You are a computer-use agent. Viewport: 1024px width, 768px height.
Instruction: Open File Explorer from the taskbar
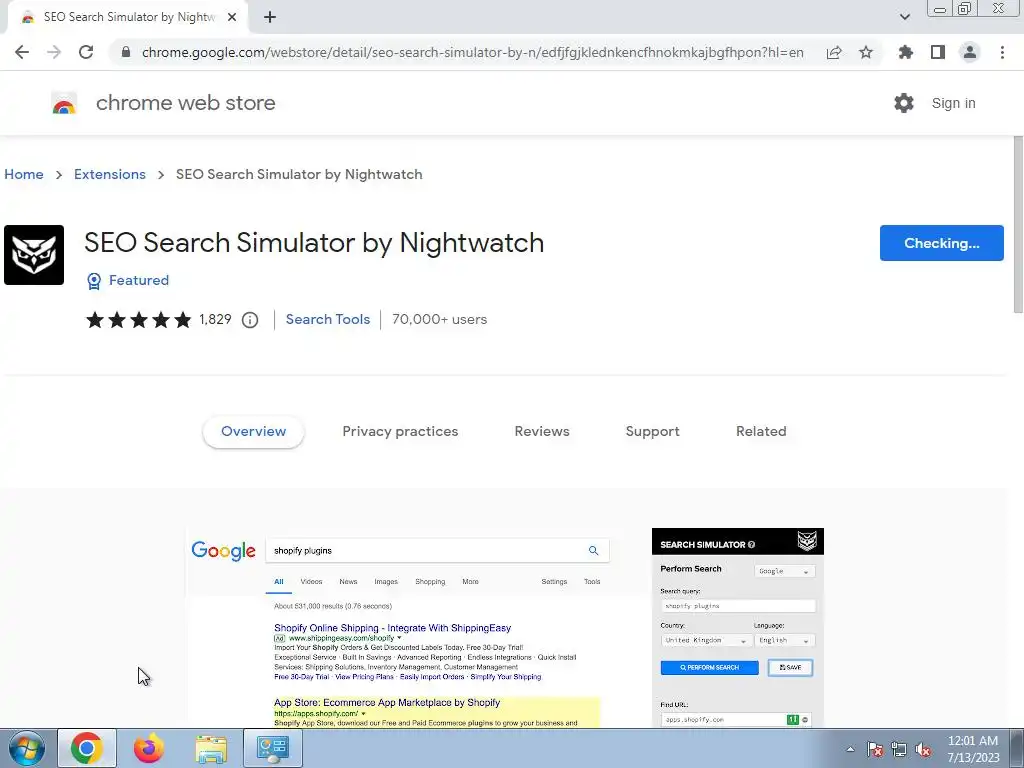click(211, 748)
